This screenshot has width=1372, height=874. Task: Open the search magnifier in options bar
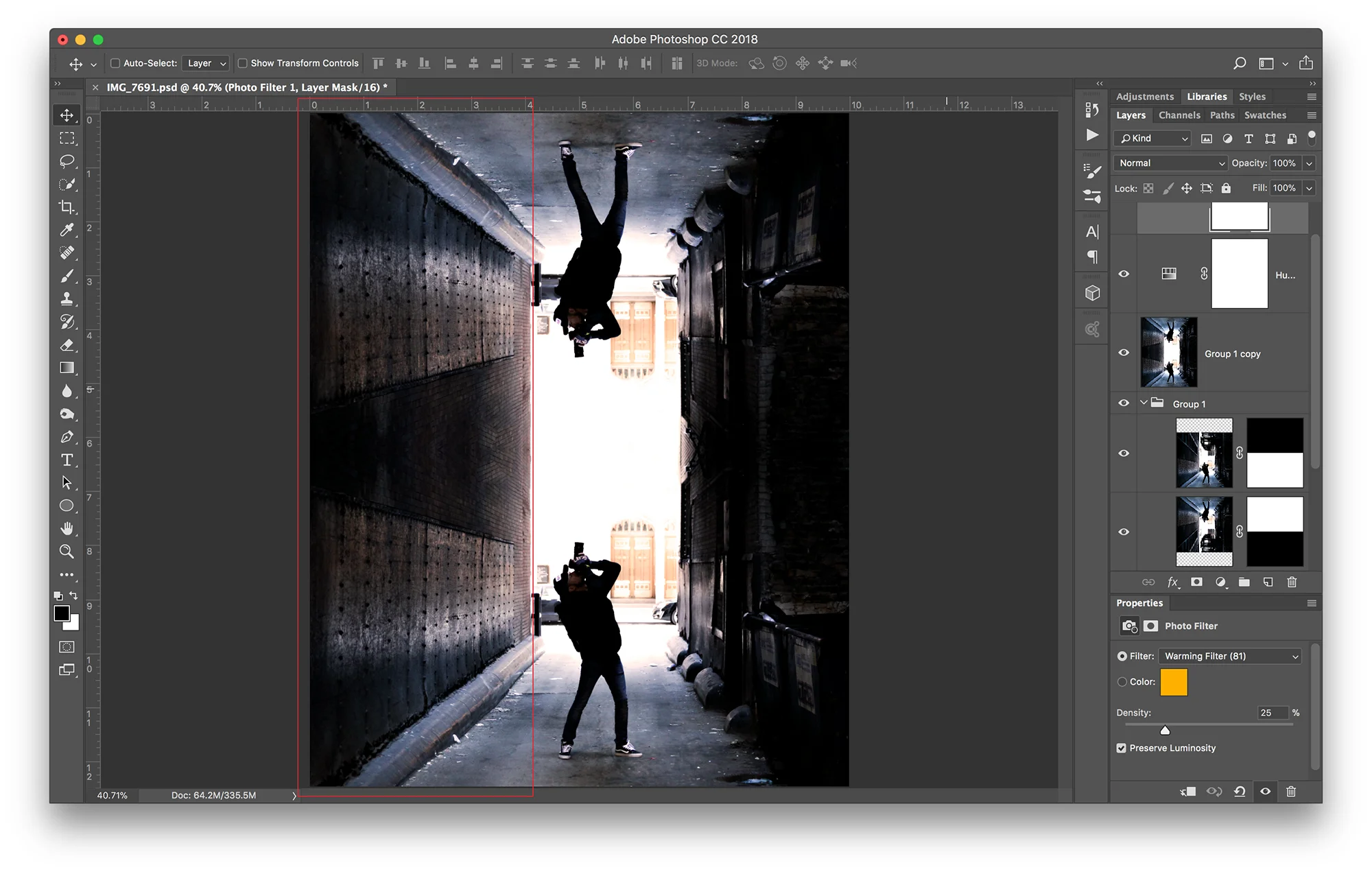(x=1239, y=63)
